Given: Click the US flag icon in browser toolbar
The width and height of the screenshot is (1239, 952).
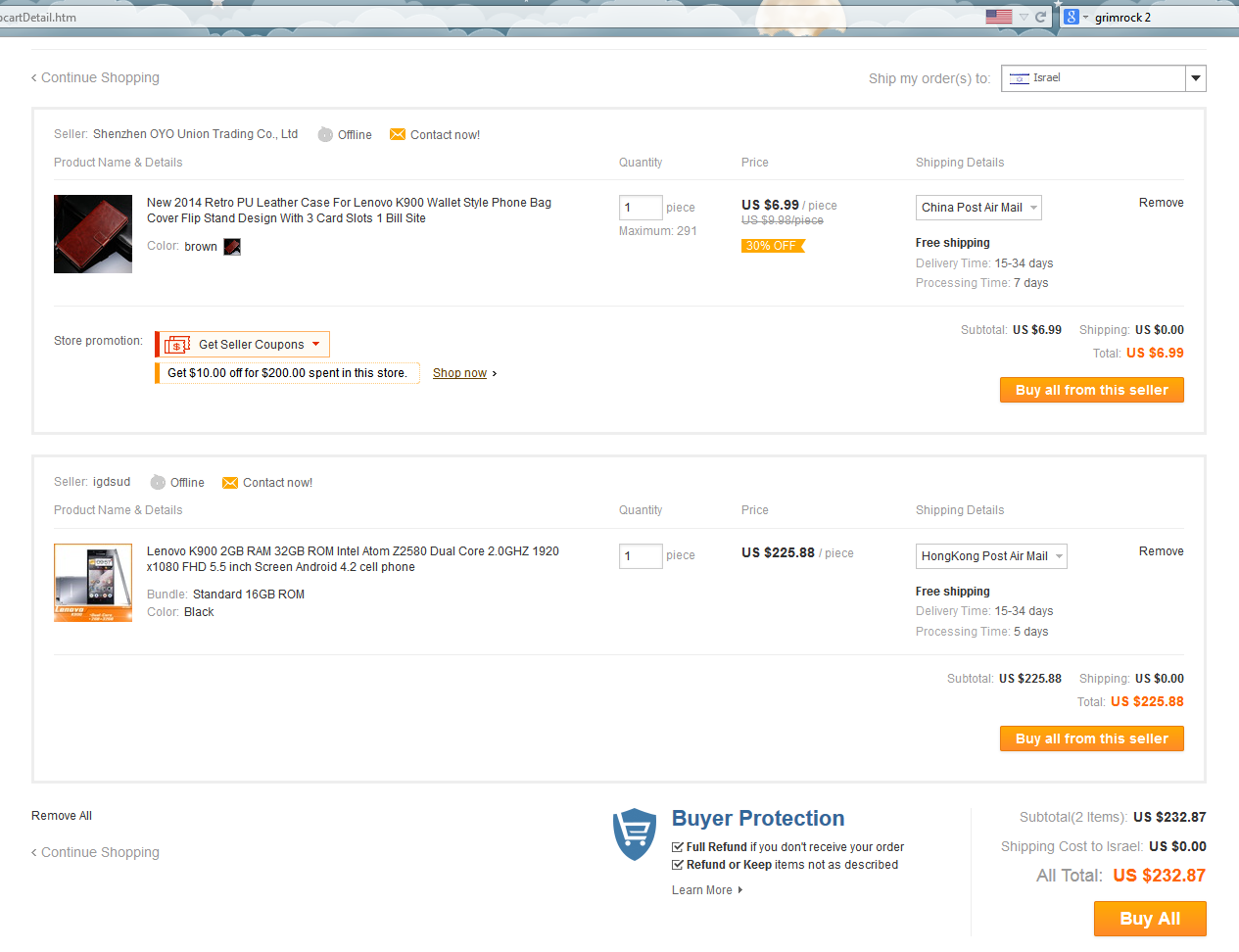Looking at the screenshot, I should click(998, 17).
